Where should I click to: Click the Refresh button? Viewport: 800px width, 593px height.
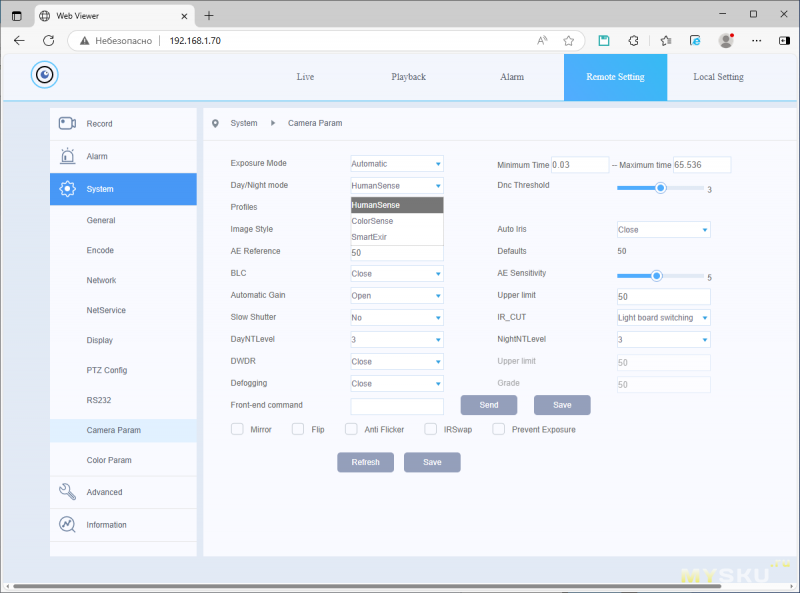point(365,462)
